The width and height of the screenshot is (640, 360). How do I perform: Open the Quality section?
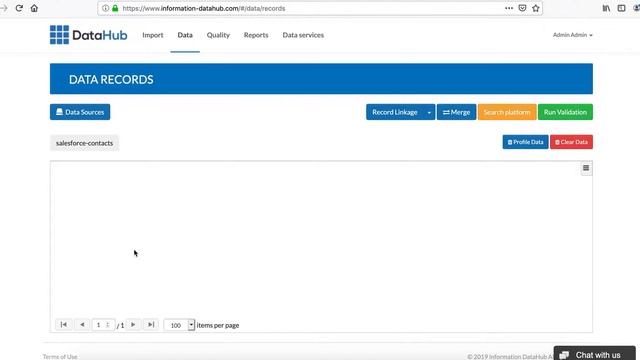[218, 35]
